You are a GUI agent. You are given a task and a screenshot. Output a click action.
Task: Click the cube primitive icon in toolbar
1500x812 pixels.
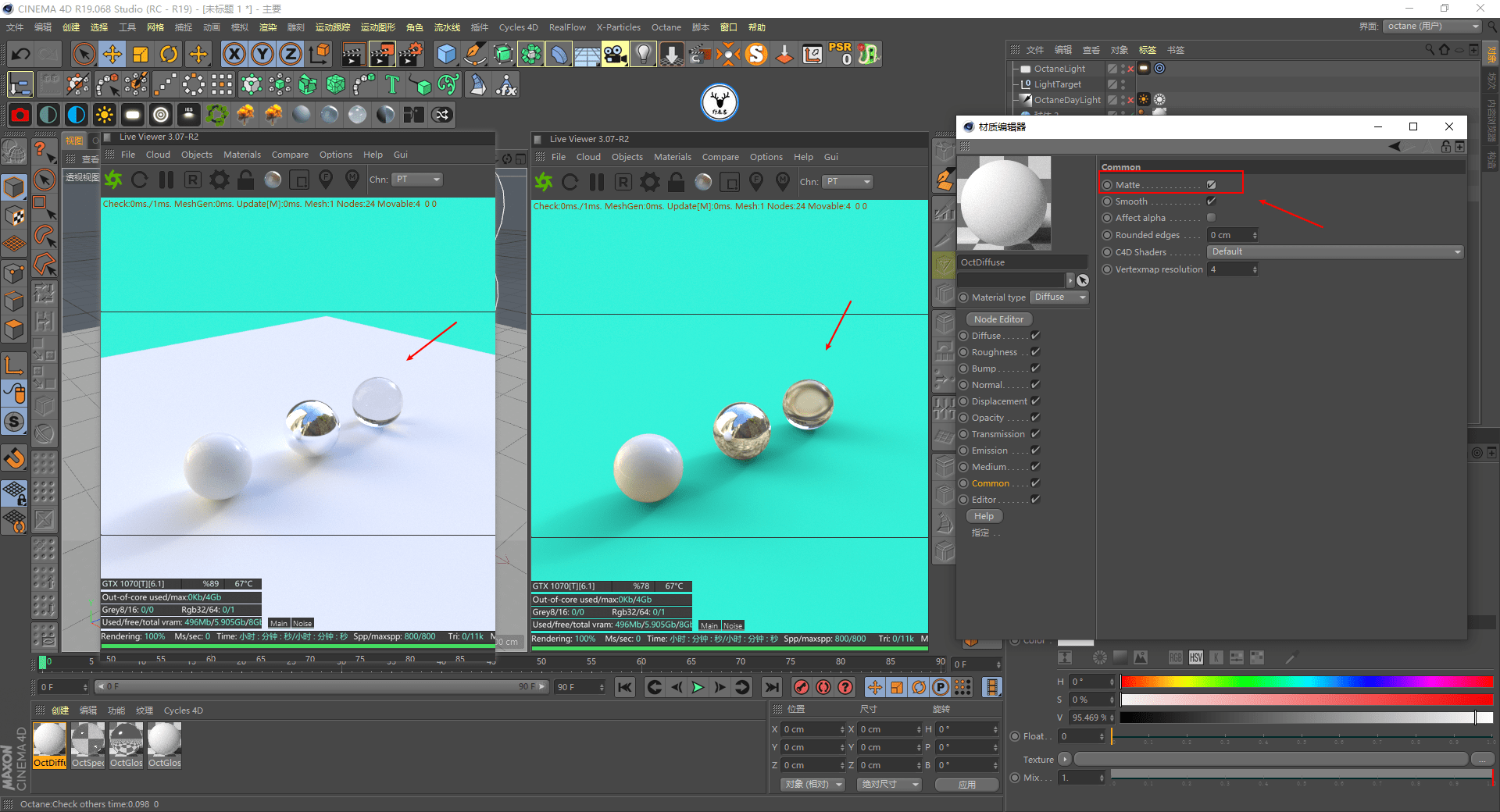point(446,54)
